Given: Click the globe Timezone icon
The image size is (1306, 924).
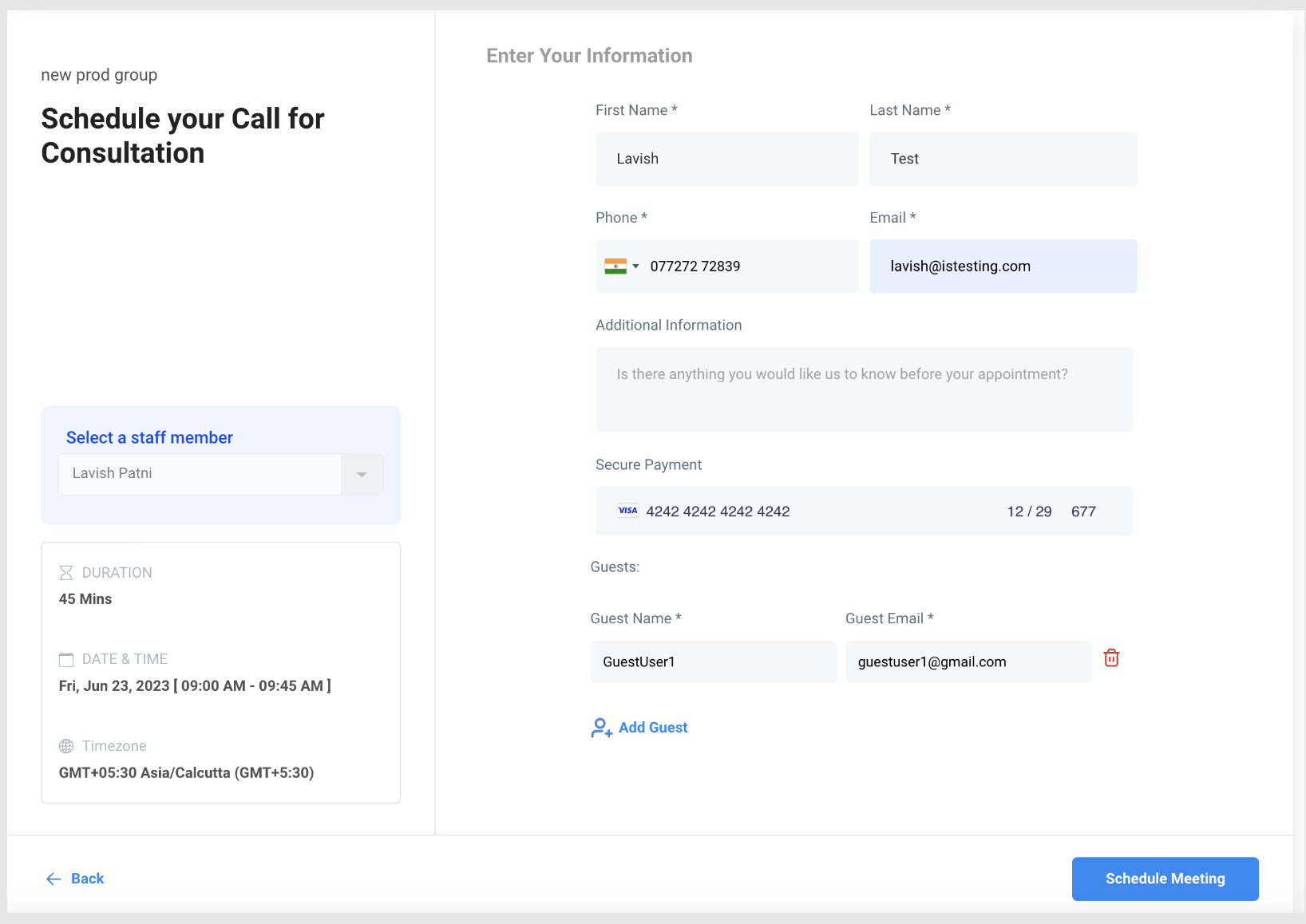Looking at the screenshot, I should pos(66,746).
